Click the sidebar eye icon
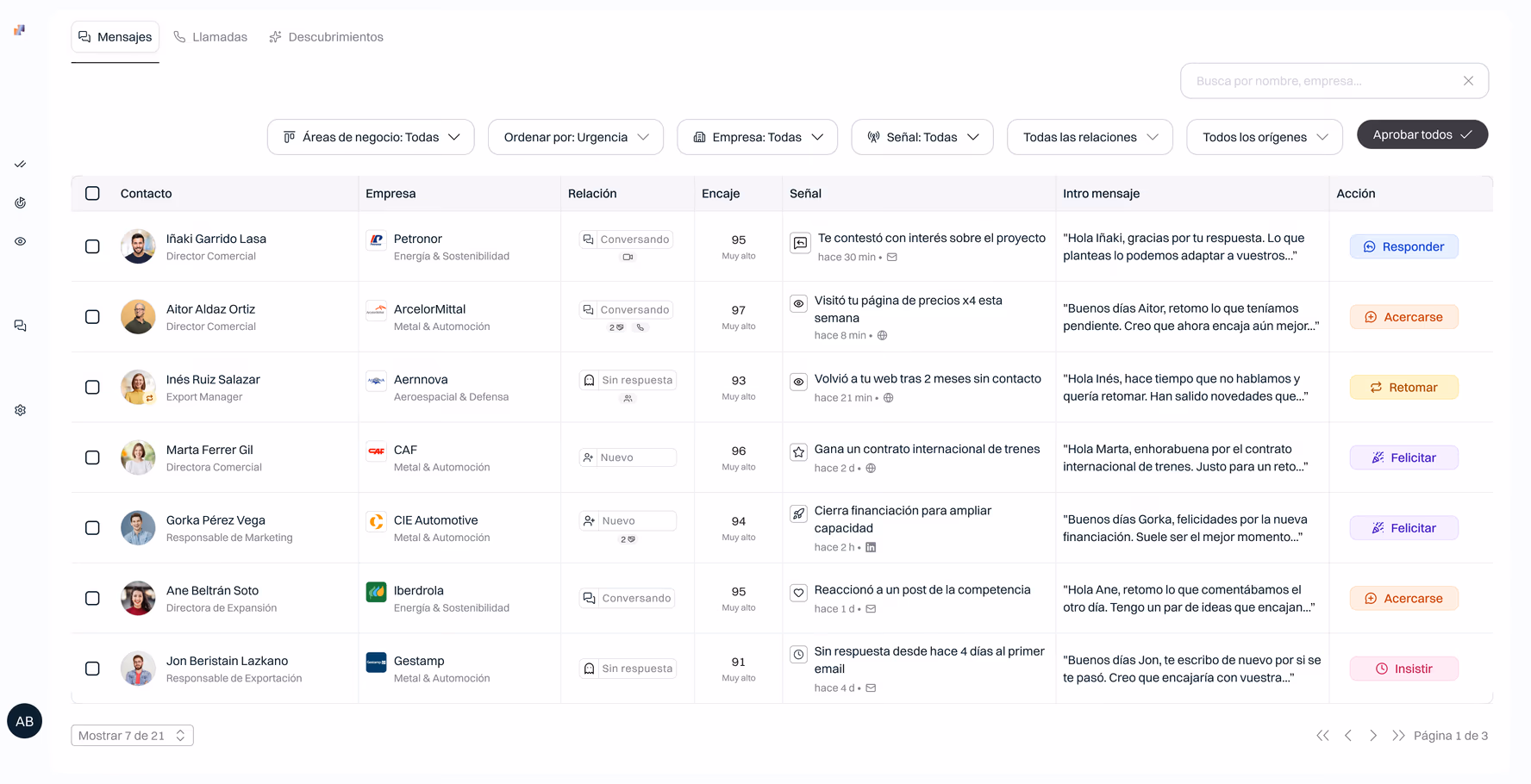Screen dimensions: 1531x784 (x=20, y=241)
